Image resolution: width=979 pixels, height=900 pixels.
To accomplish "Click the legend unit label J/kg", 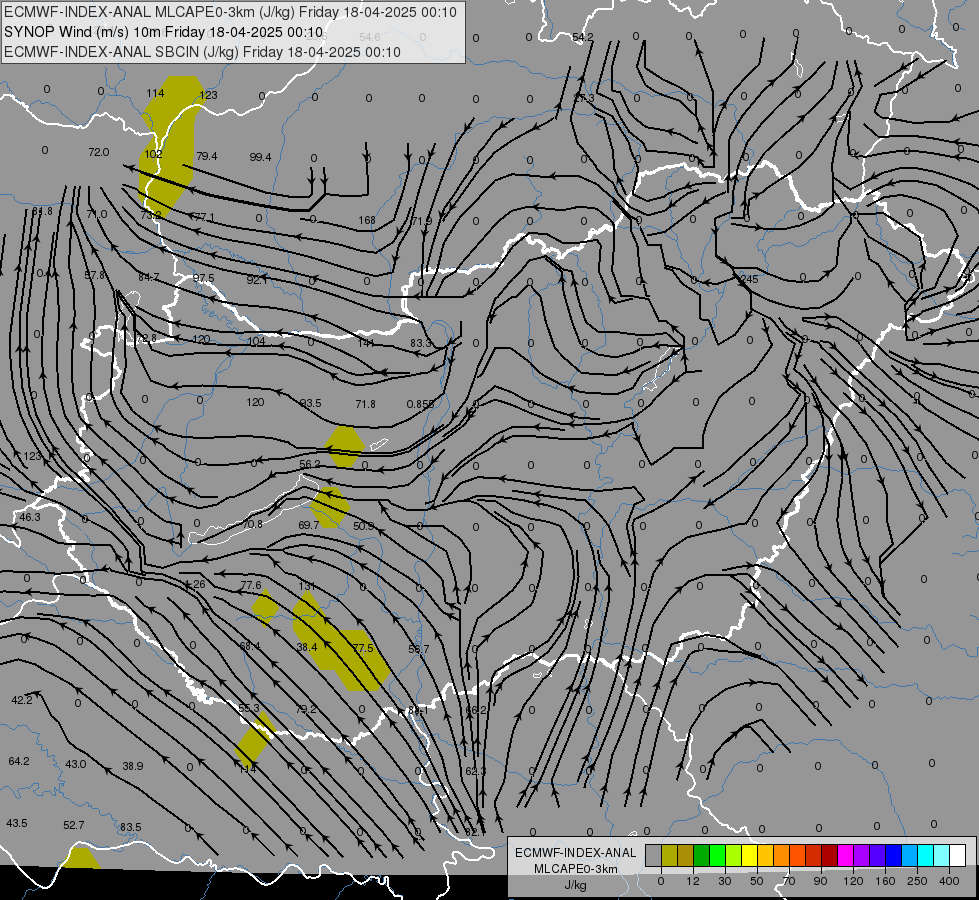I will 575,885.
